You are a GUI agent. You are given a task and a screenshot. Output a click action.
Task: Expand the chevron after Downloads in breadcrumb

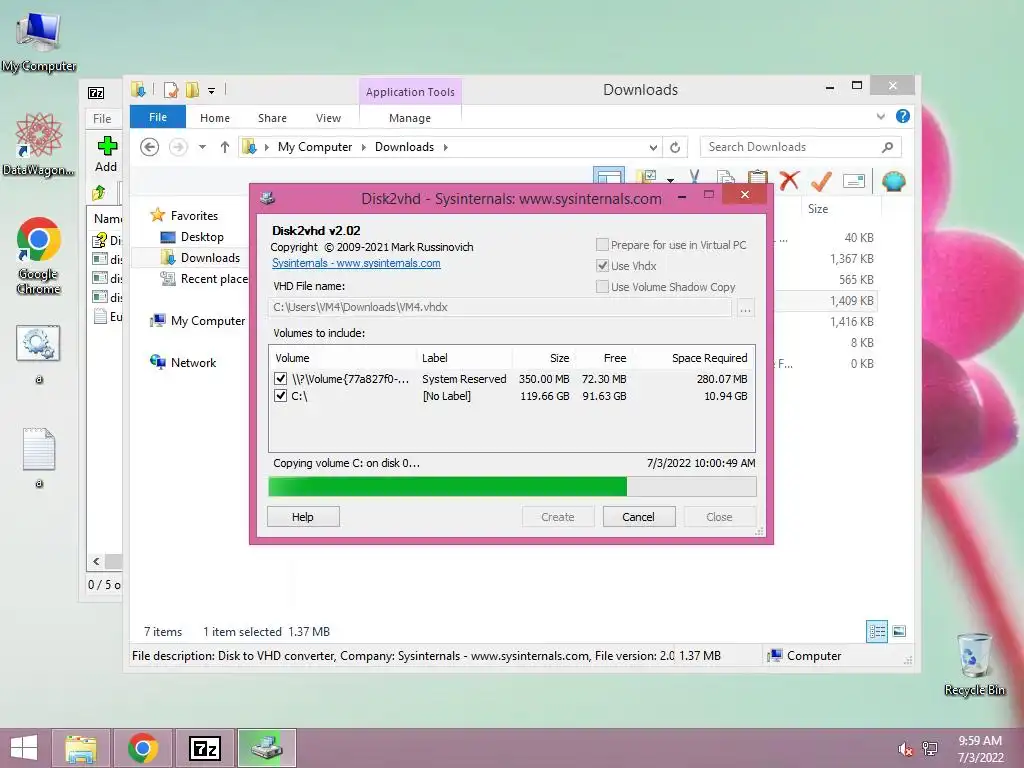point(445,147)
